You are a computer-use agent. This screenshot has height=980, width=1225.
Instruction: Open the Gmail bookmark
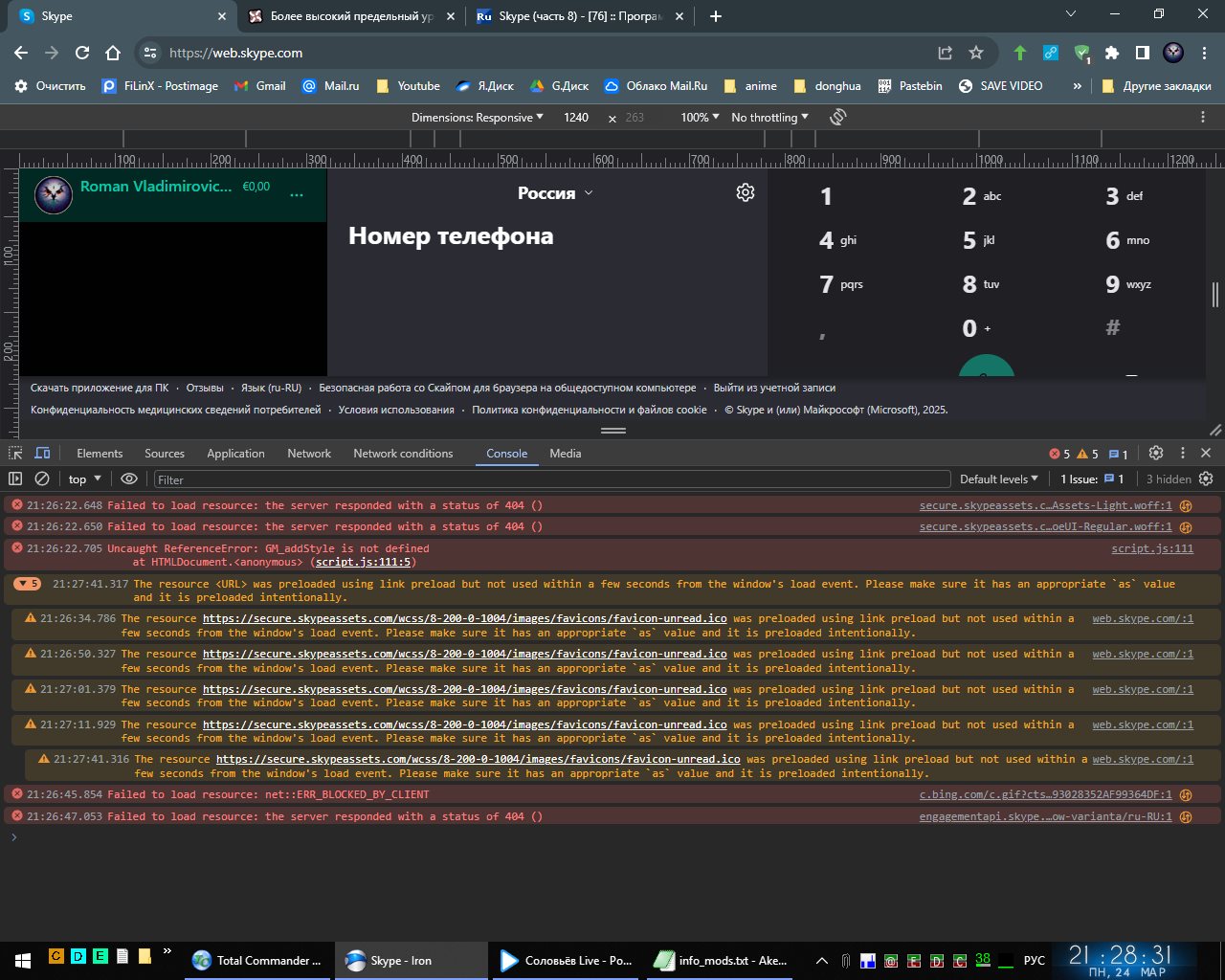(x=259, y=85)
